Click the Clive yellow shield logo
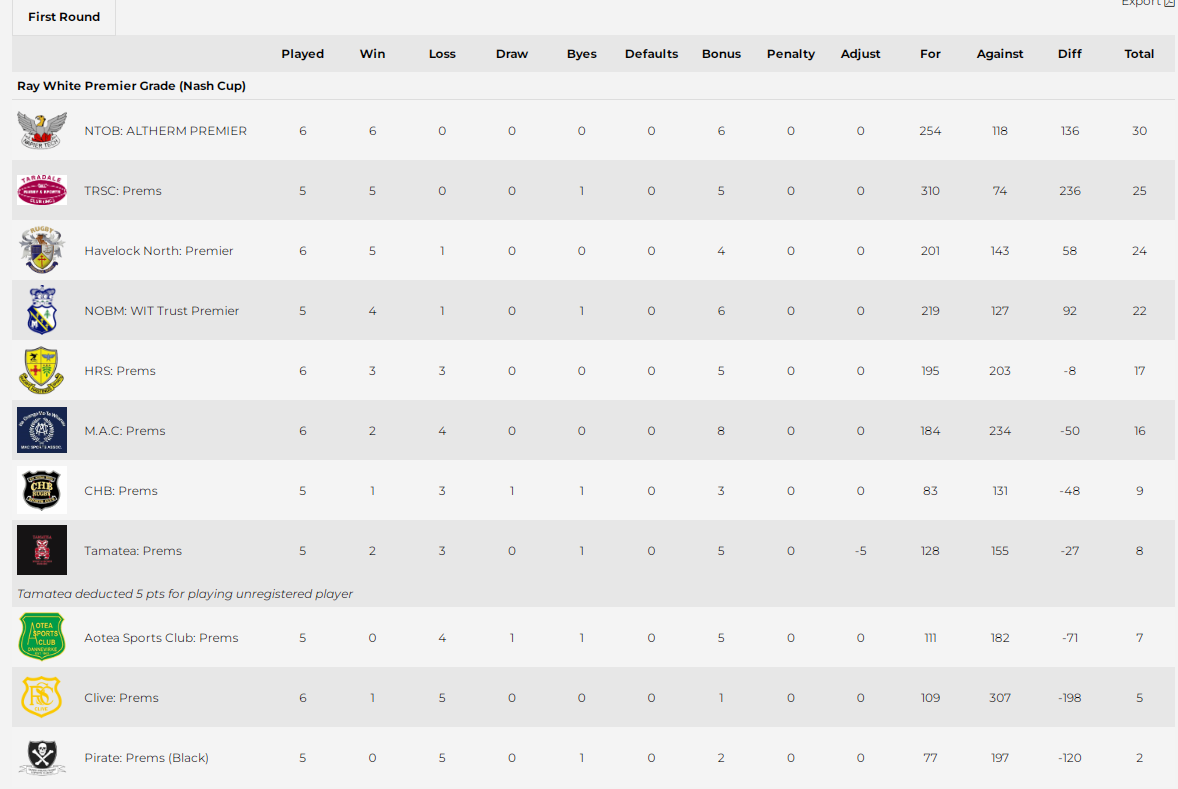 point(42,697)
